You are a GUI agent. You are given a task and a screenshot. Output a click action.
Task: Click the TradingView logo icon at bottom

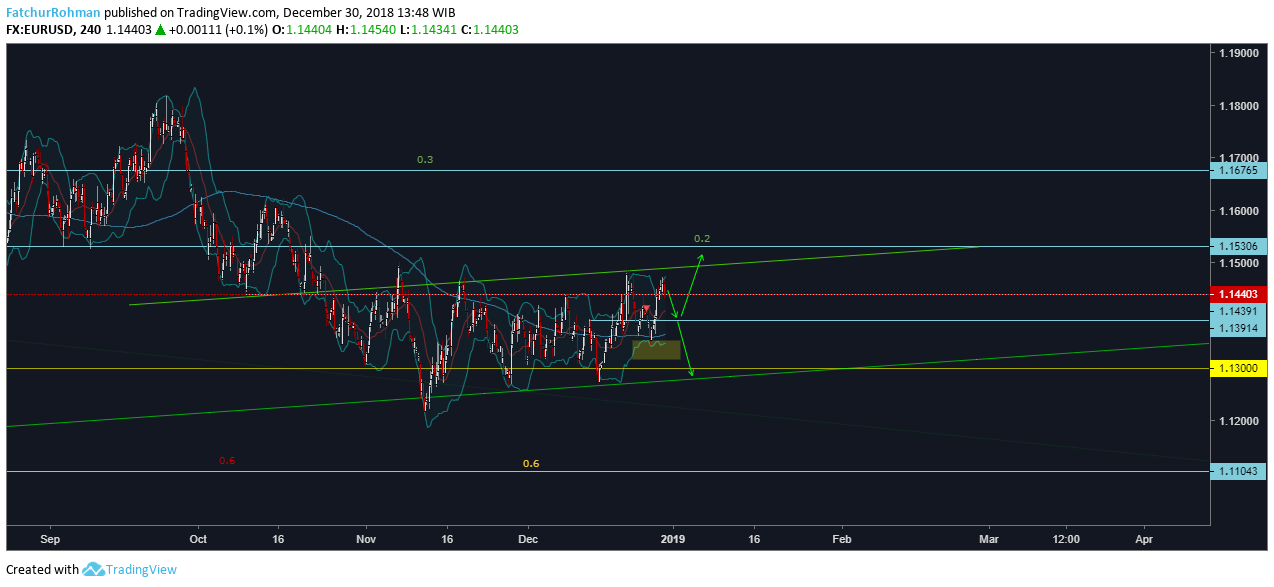point(94,569)
